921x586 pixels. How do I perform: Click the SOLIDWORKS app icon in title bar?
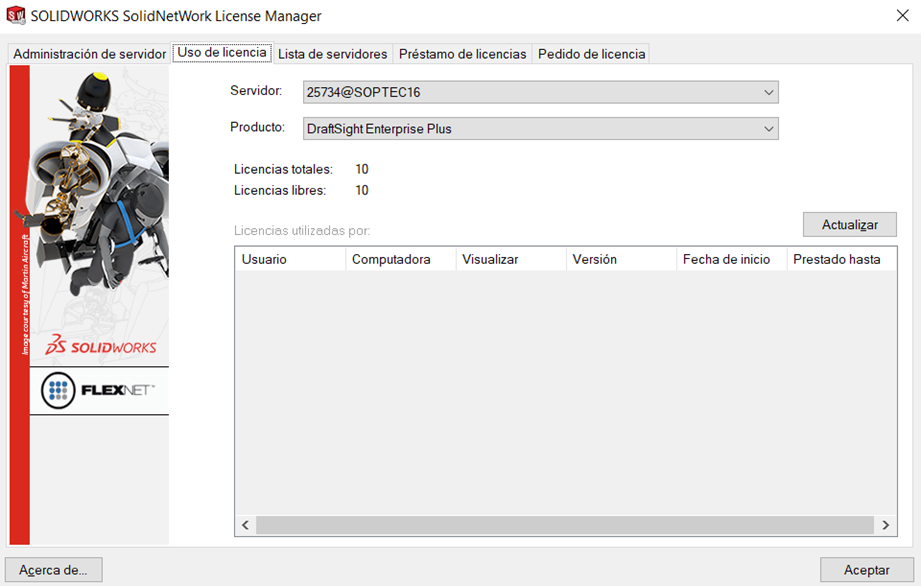[x=16, y=15]
